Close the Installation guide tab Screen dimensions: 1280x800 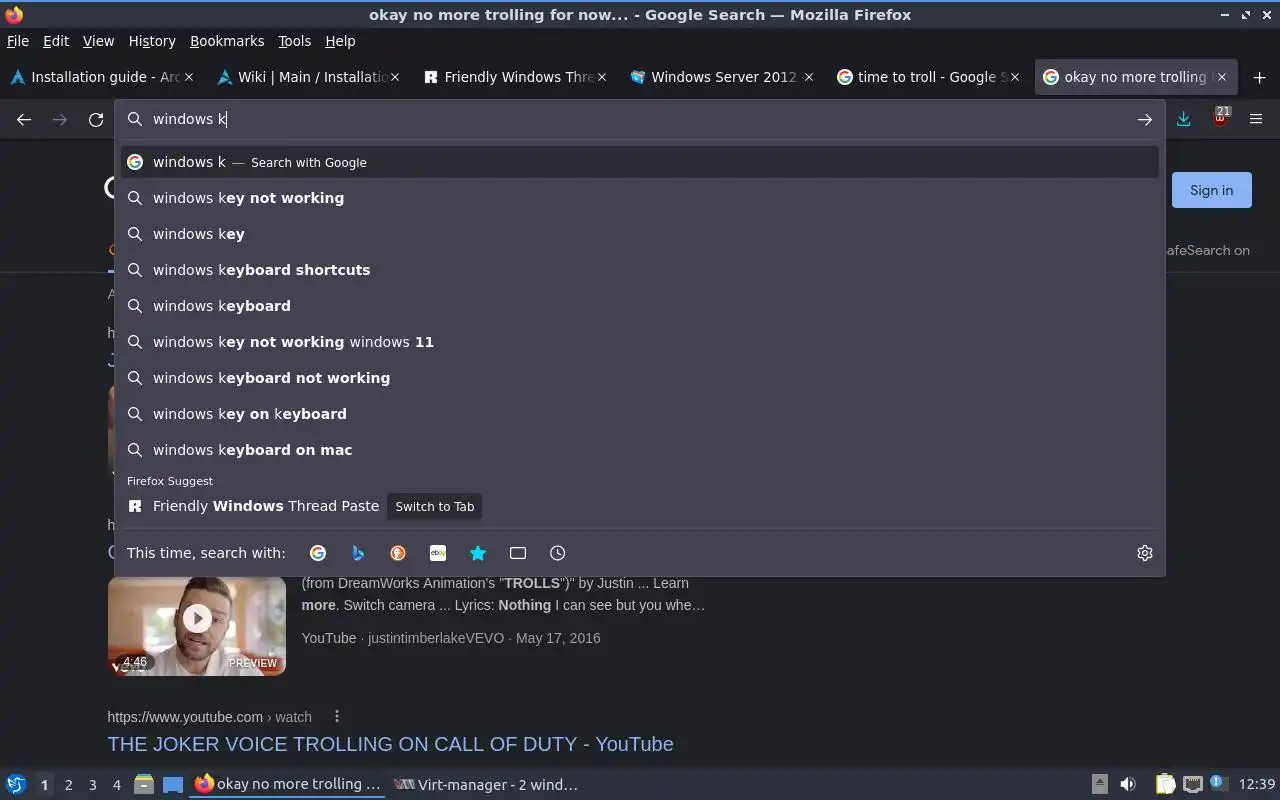click(x=189, y=77)
